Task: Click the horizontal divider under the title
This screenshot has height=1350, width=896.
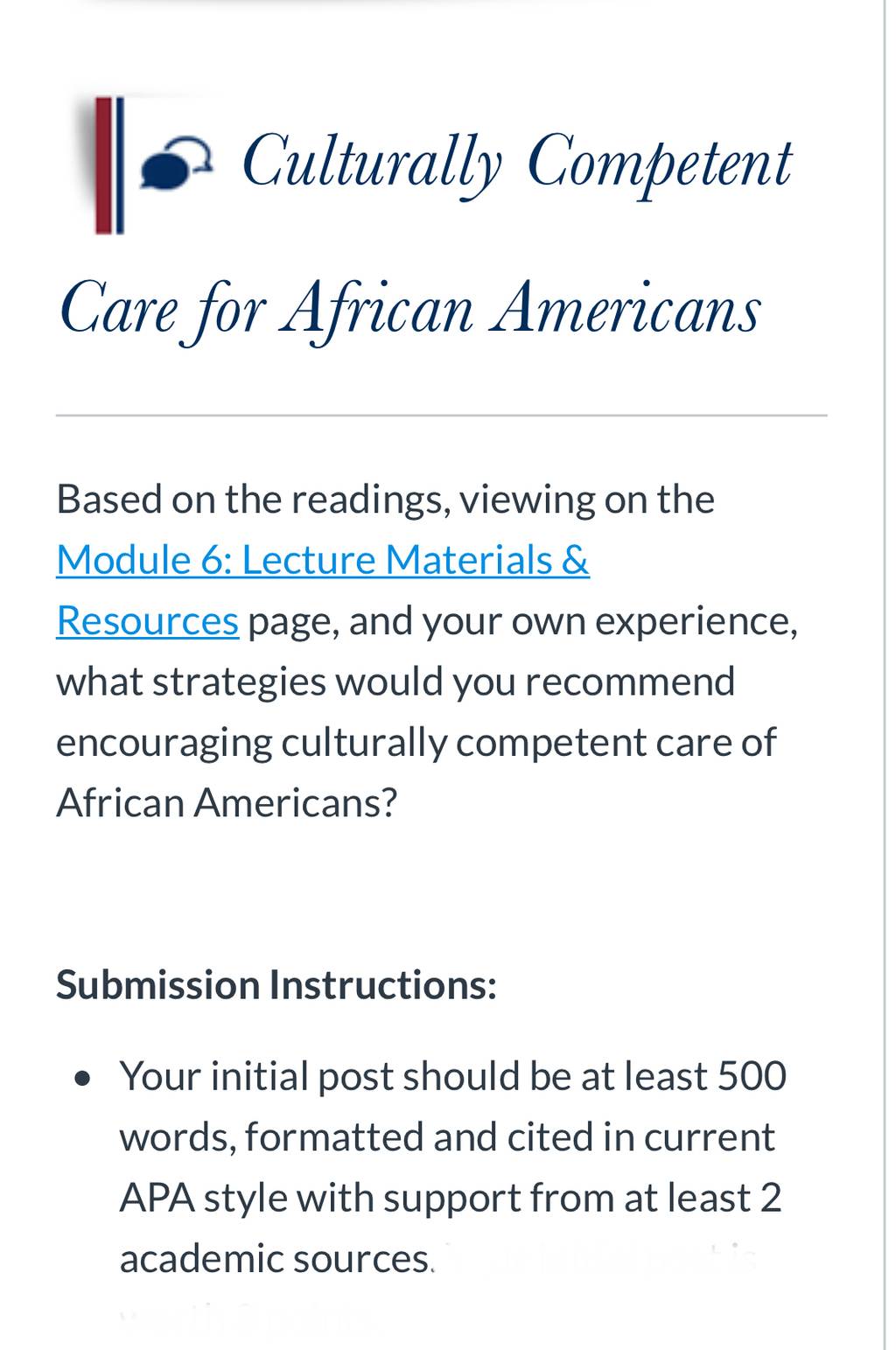Action: (x=441, y=416)
